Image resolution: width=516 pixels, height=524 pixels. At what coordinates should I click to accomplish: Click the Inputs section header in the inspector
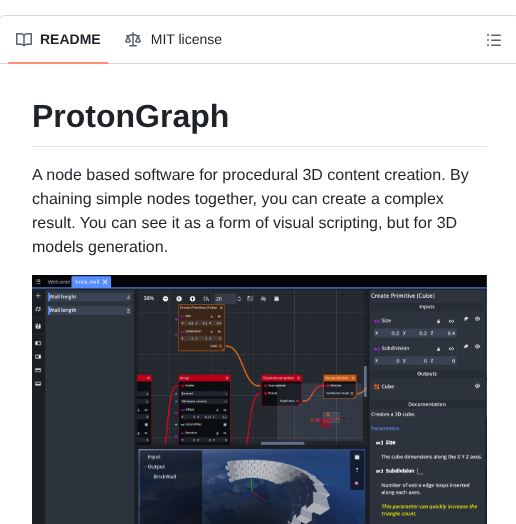tap(427, 307)
